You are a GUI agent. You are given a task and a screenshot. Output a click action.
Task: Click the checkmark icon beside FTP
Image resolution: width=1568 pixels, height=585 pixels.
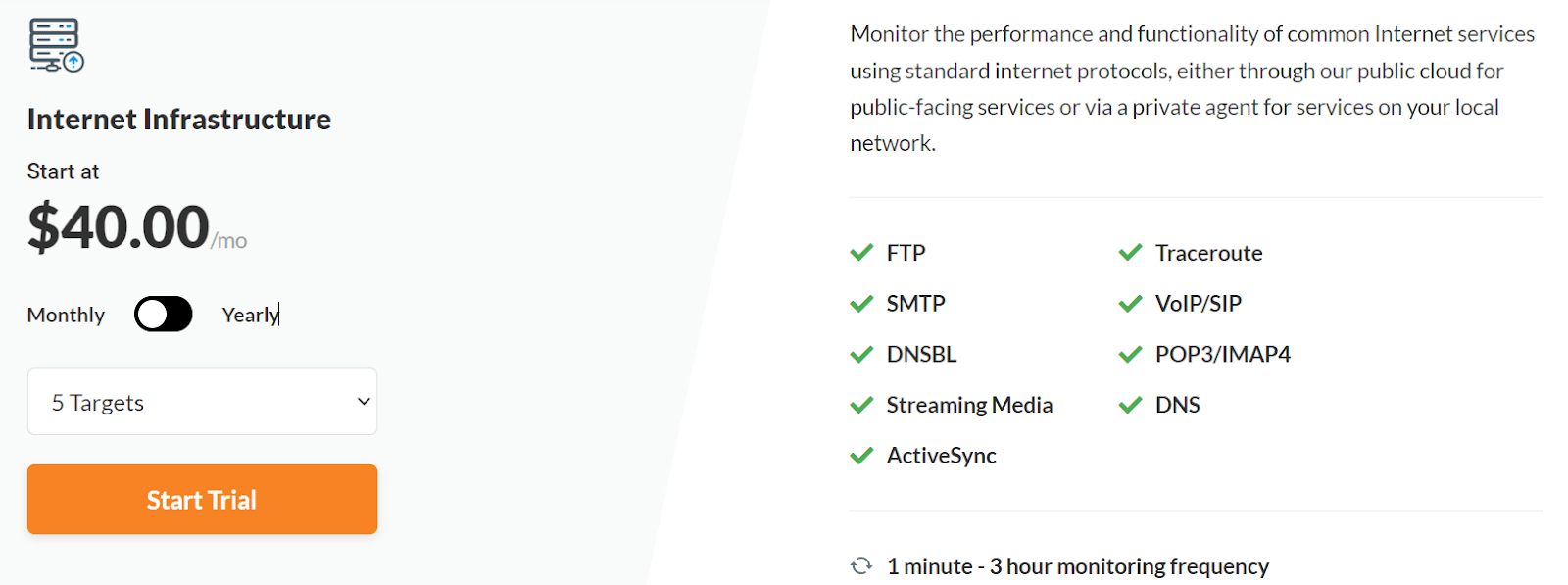(x=861, y=253)
